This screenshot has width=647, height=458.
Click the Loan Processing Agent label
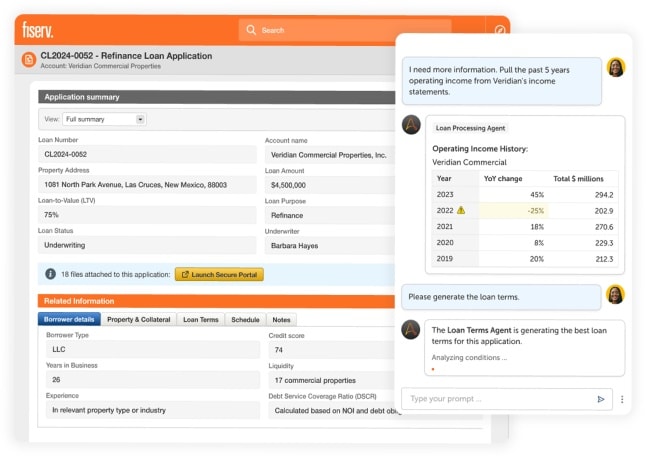(470, 128)
